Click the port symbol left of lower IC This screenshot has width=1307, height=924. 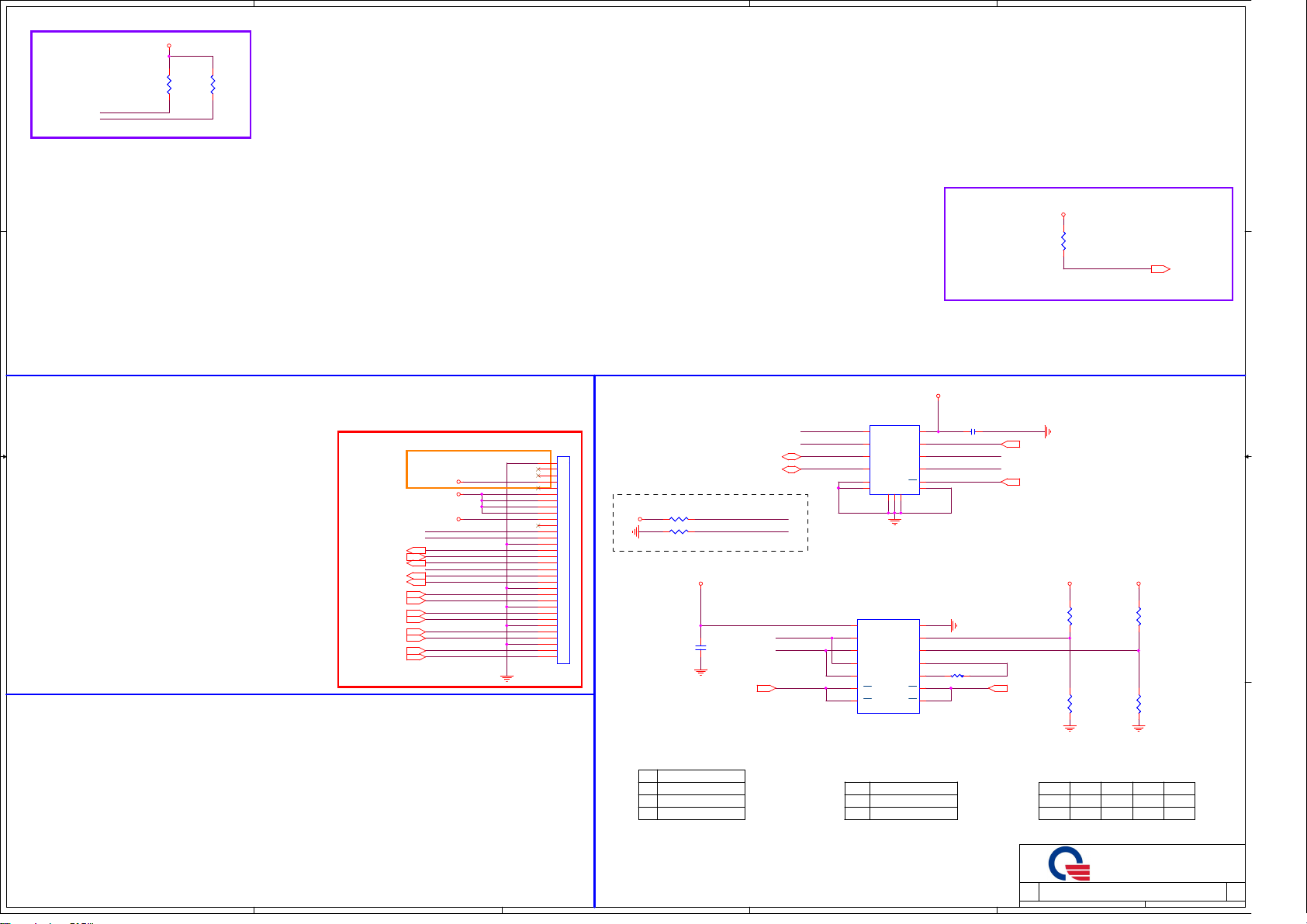pos(766,688)
